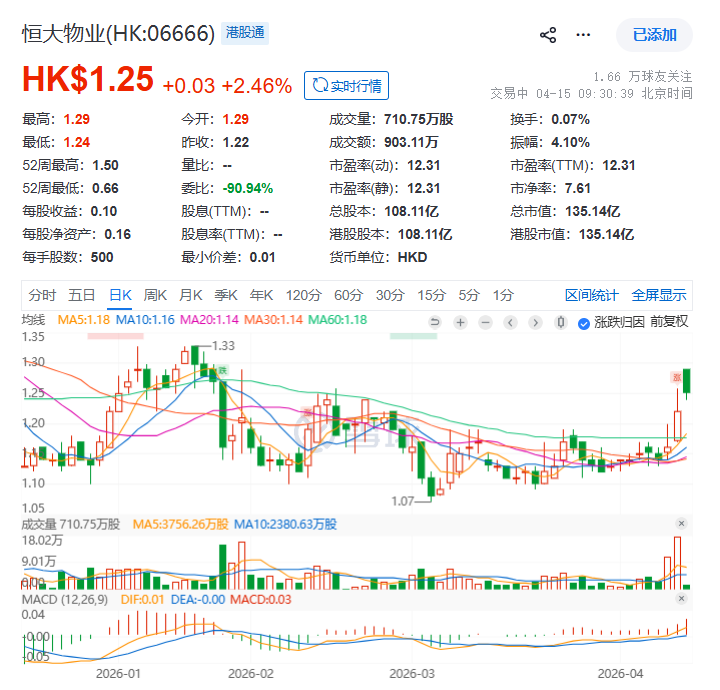The width and height of the screenshot is (720, 690).
Task: Click the 已添加 watchlist button
Action: [654, 35]
